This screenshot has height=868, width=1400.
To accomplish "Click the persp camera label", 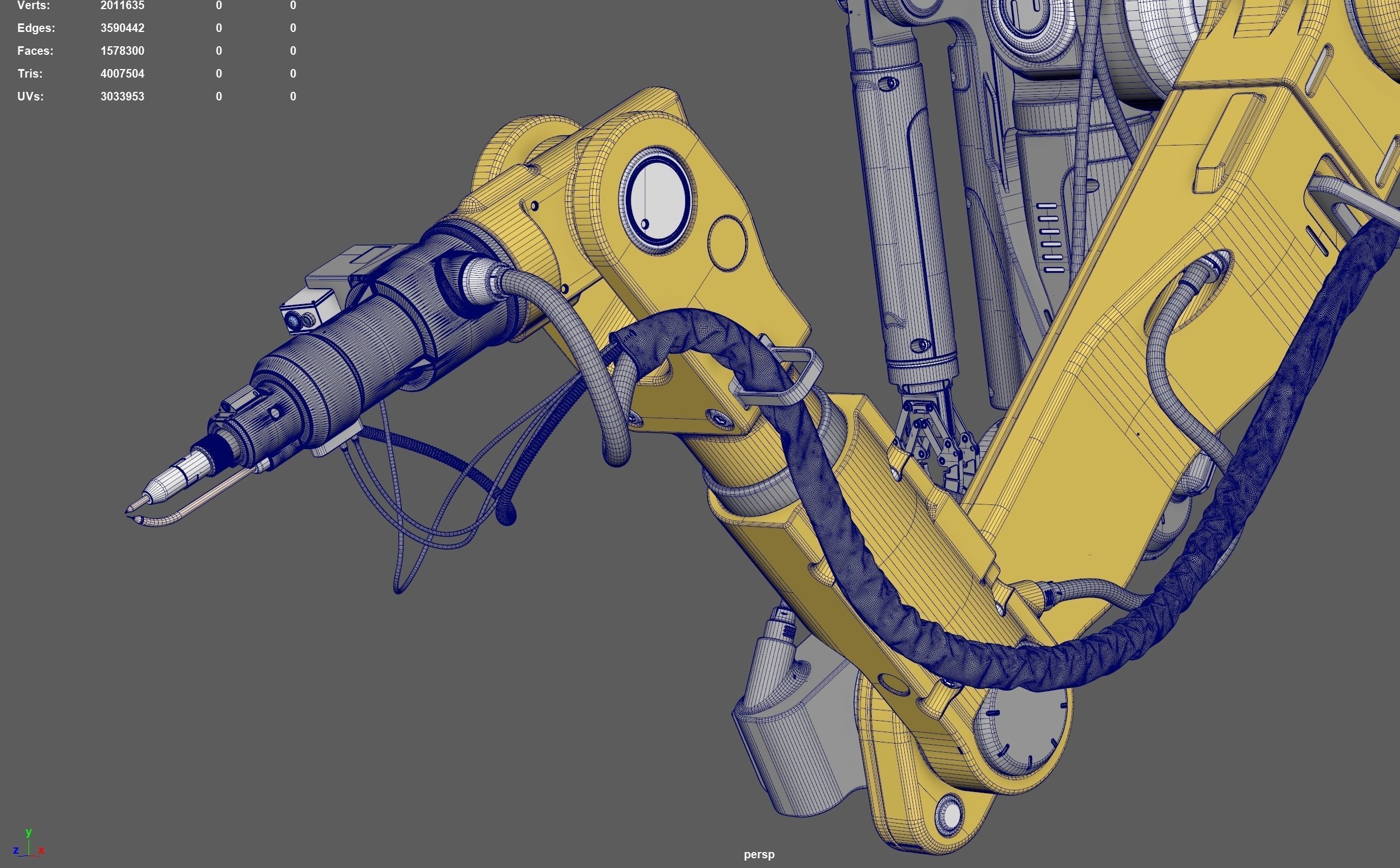I will (759, 854).
